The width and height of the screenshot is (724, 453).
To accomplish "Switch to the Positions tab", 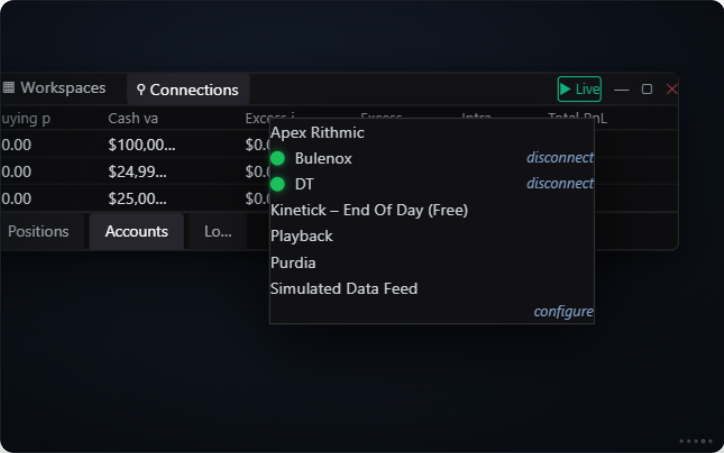I will [x=38, y=231].
